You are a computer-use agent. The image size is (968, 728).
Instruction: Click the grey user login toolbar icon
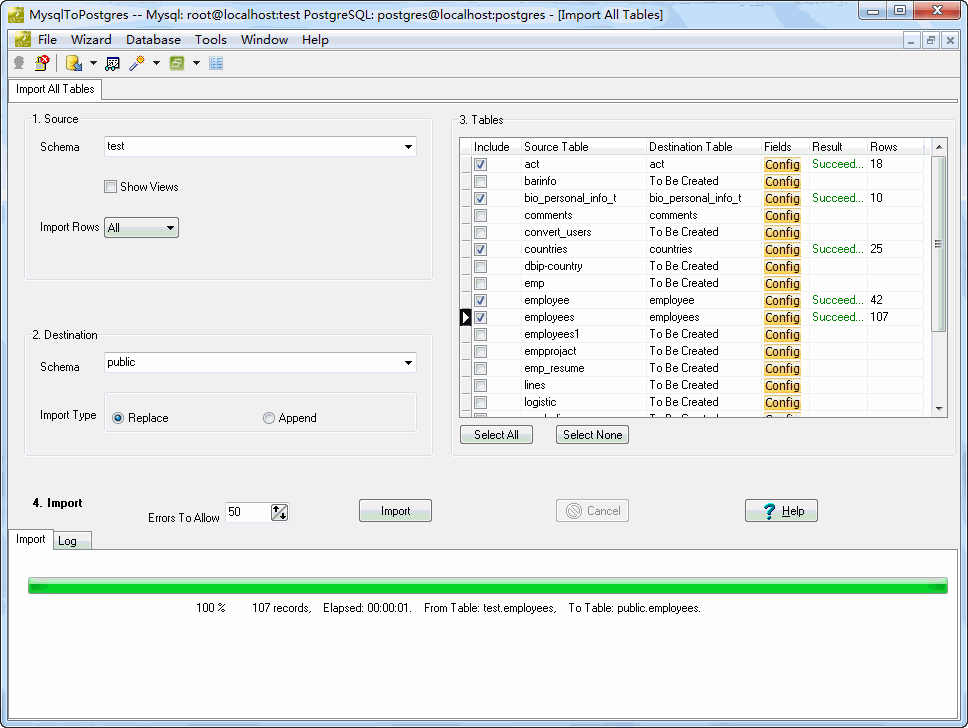[19, 63]
